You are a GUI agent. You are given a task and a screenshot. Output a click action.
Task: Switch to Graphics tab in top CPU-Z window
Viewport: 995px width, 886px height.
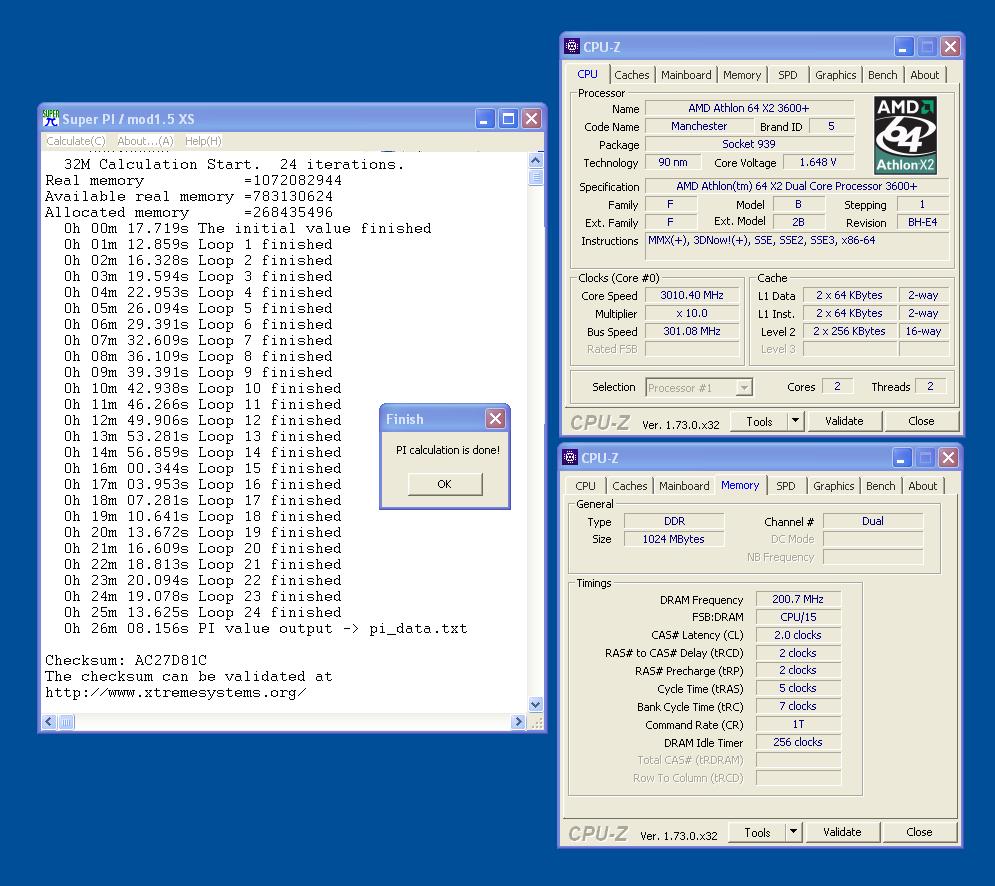click(x=835, y=75)
